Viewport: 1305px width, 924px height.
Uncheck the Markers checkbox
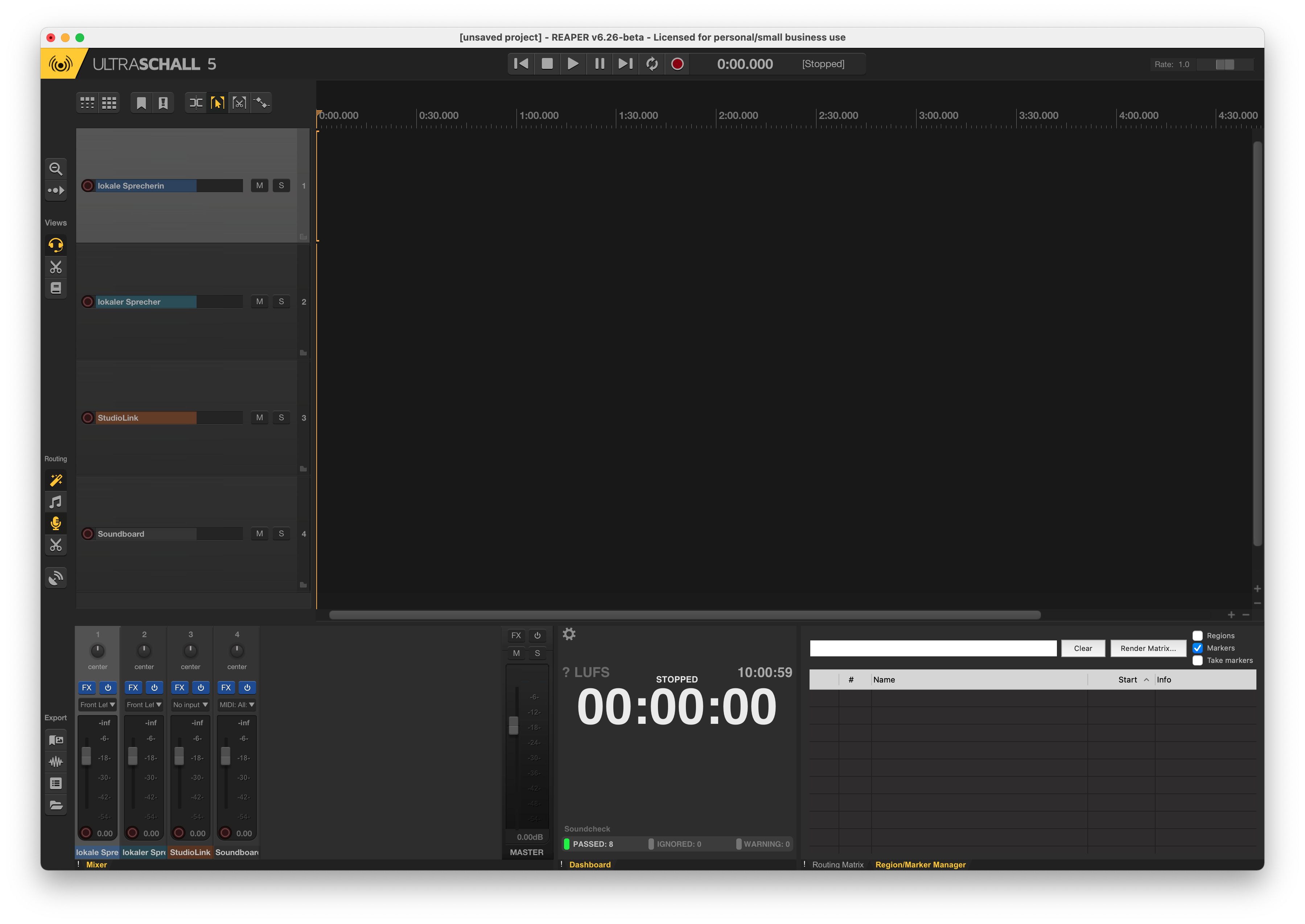pyautogui.click(x=1197, y=648)
